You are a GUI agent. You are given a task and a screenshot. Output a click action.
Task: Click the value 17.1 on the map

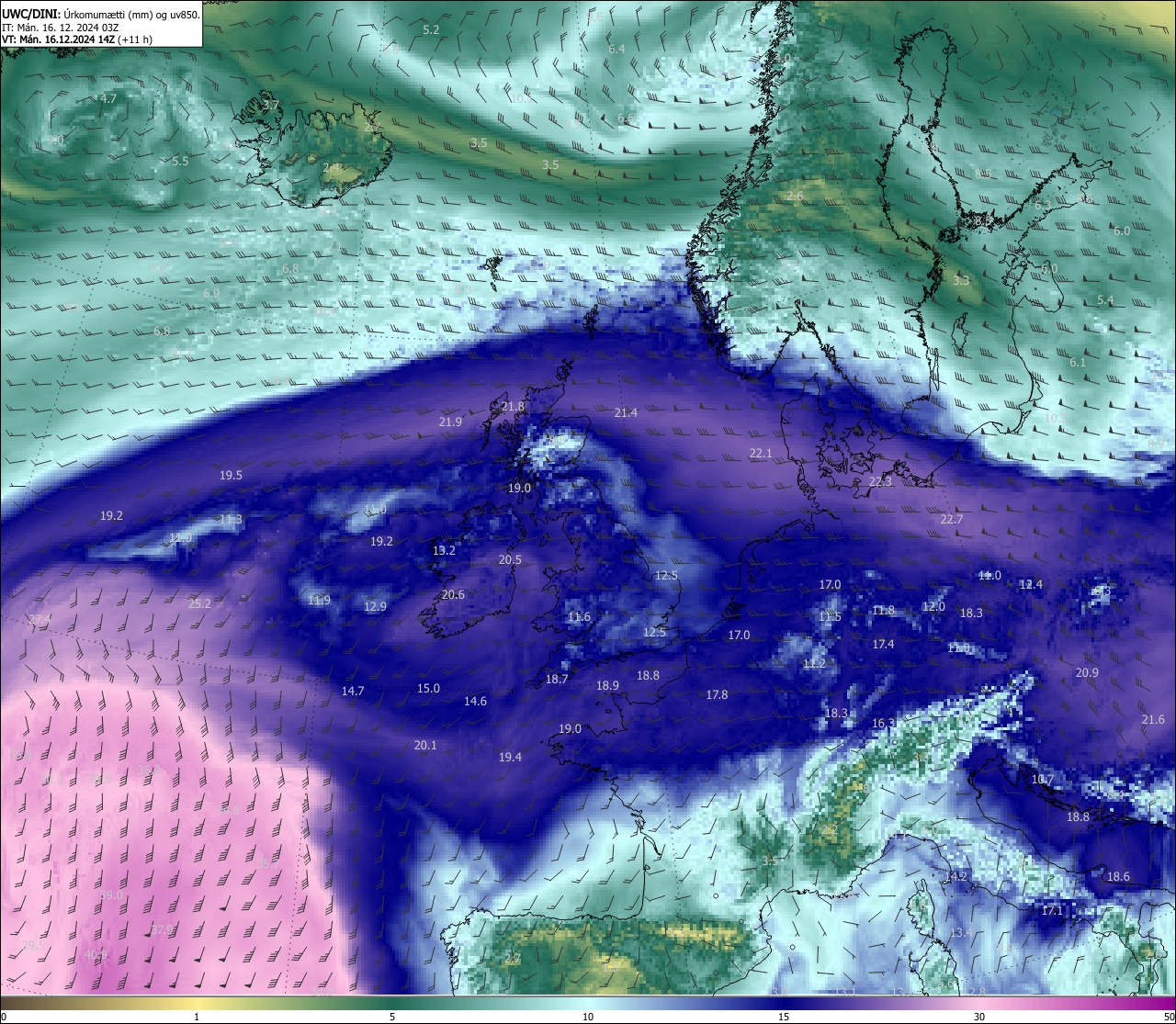(x=1052, y=910)
